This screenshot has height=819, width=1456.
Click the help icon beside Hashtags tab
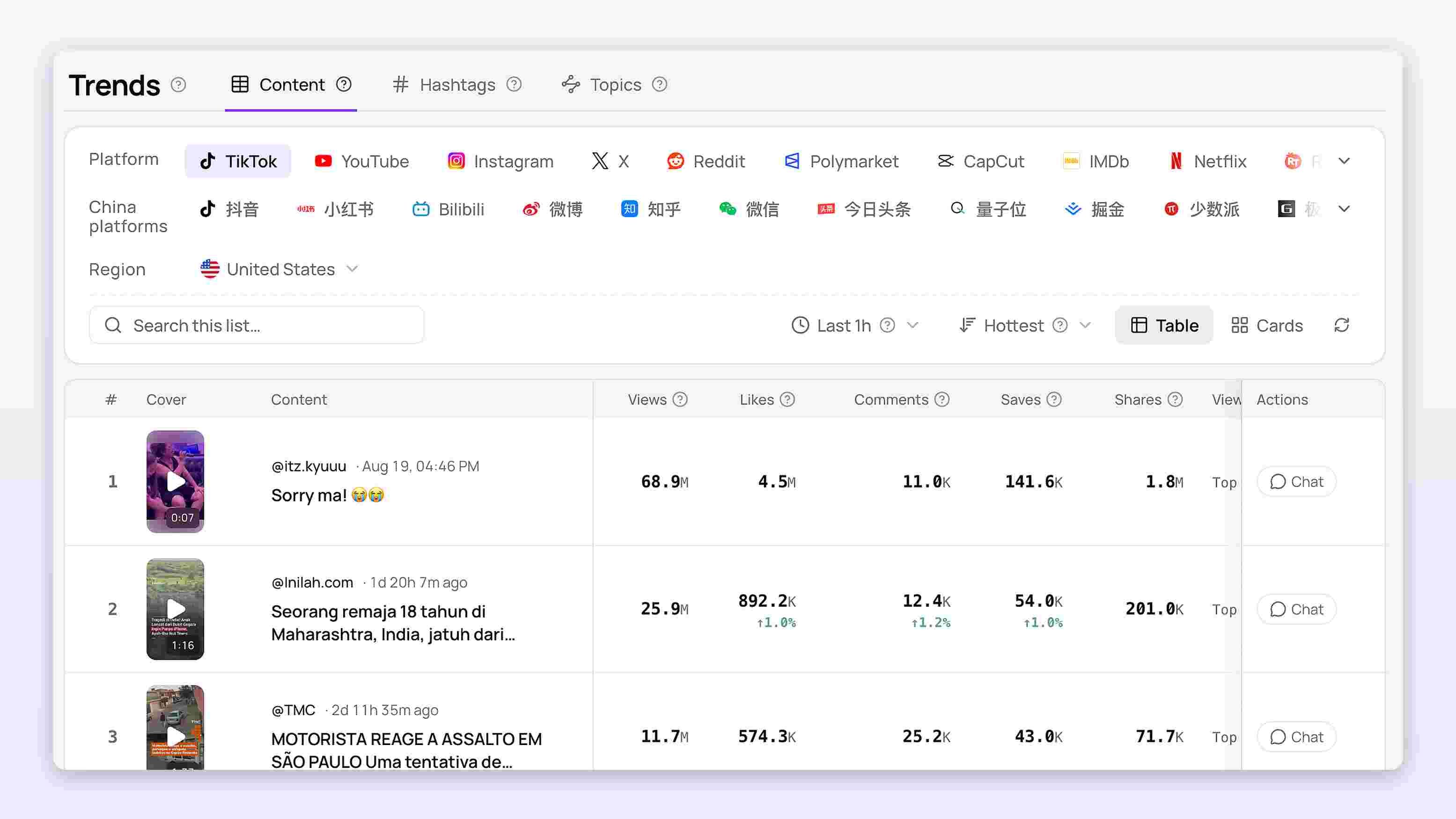[514, 84]
